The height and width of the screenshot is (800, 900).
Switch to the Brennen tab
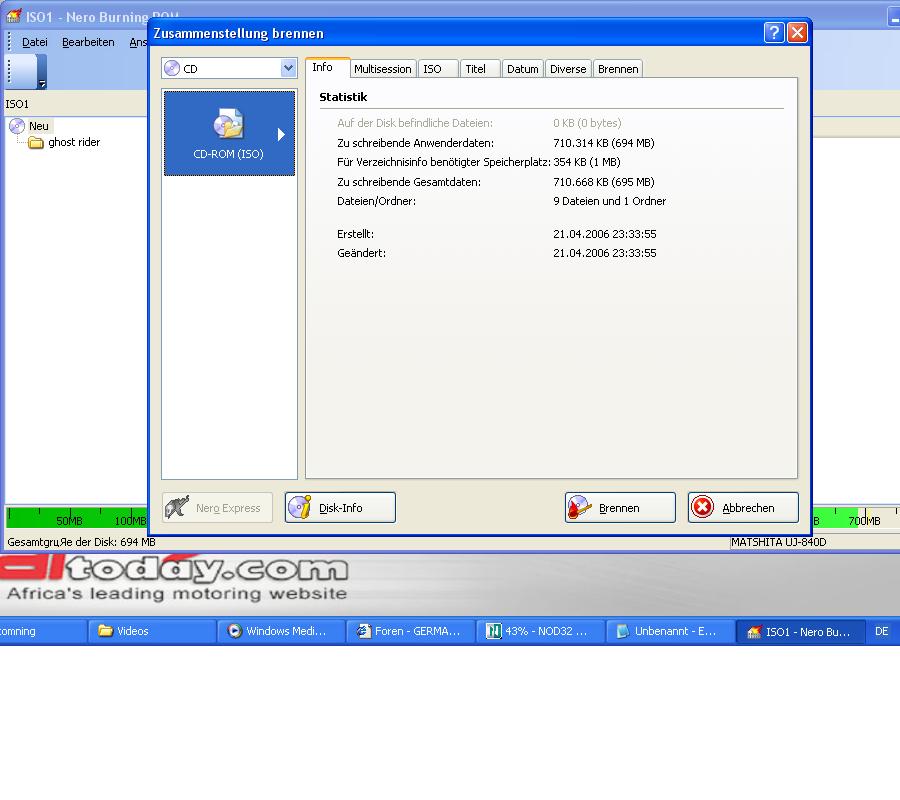click(618, 69)
